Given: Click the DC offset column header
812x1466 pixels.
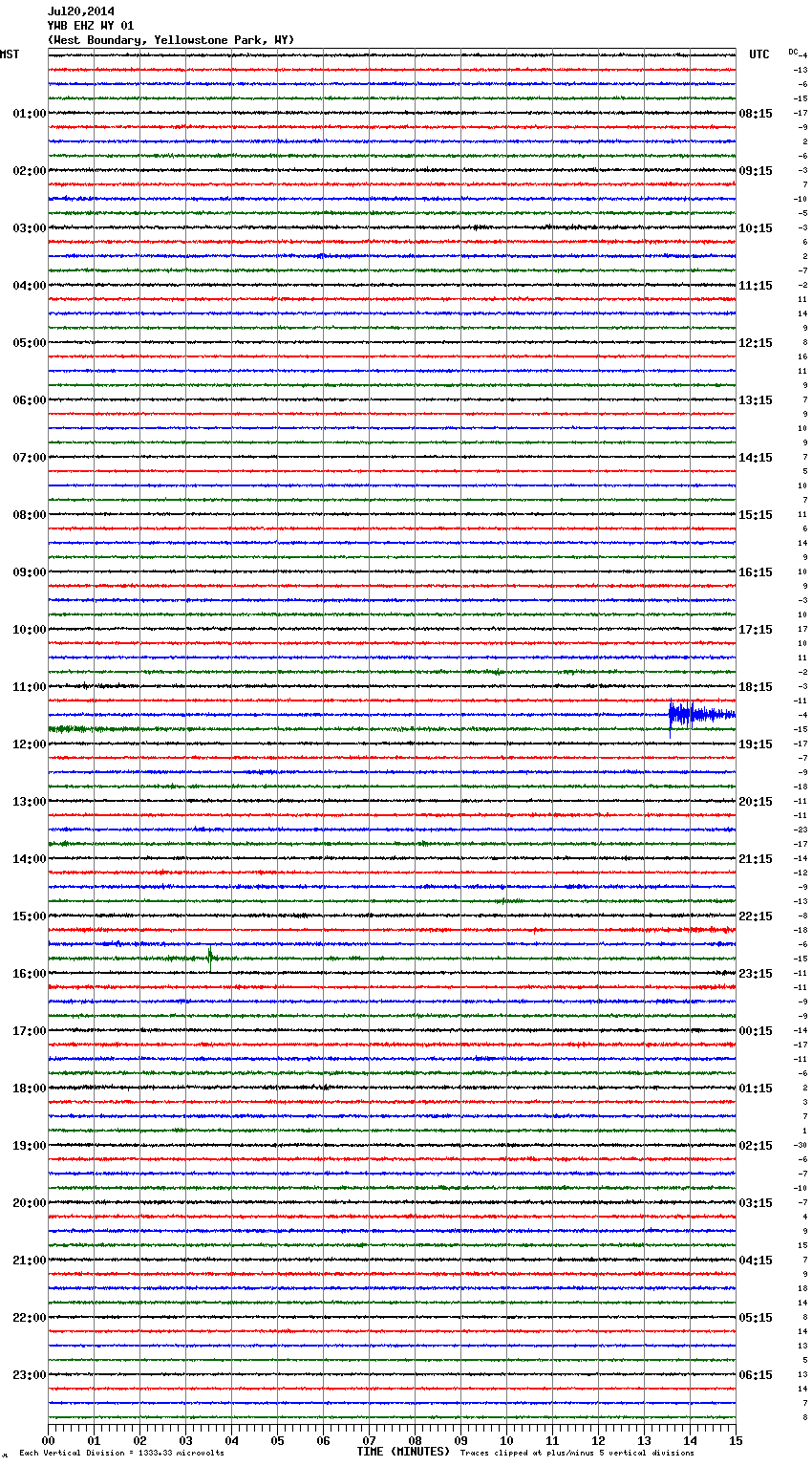Looking at the screenshot, I should point(793,52).
